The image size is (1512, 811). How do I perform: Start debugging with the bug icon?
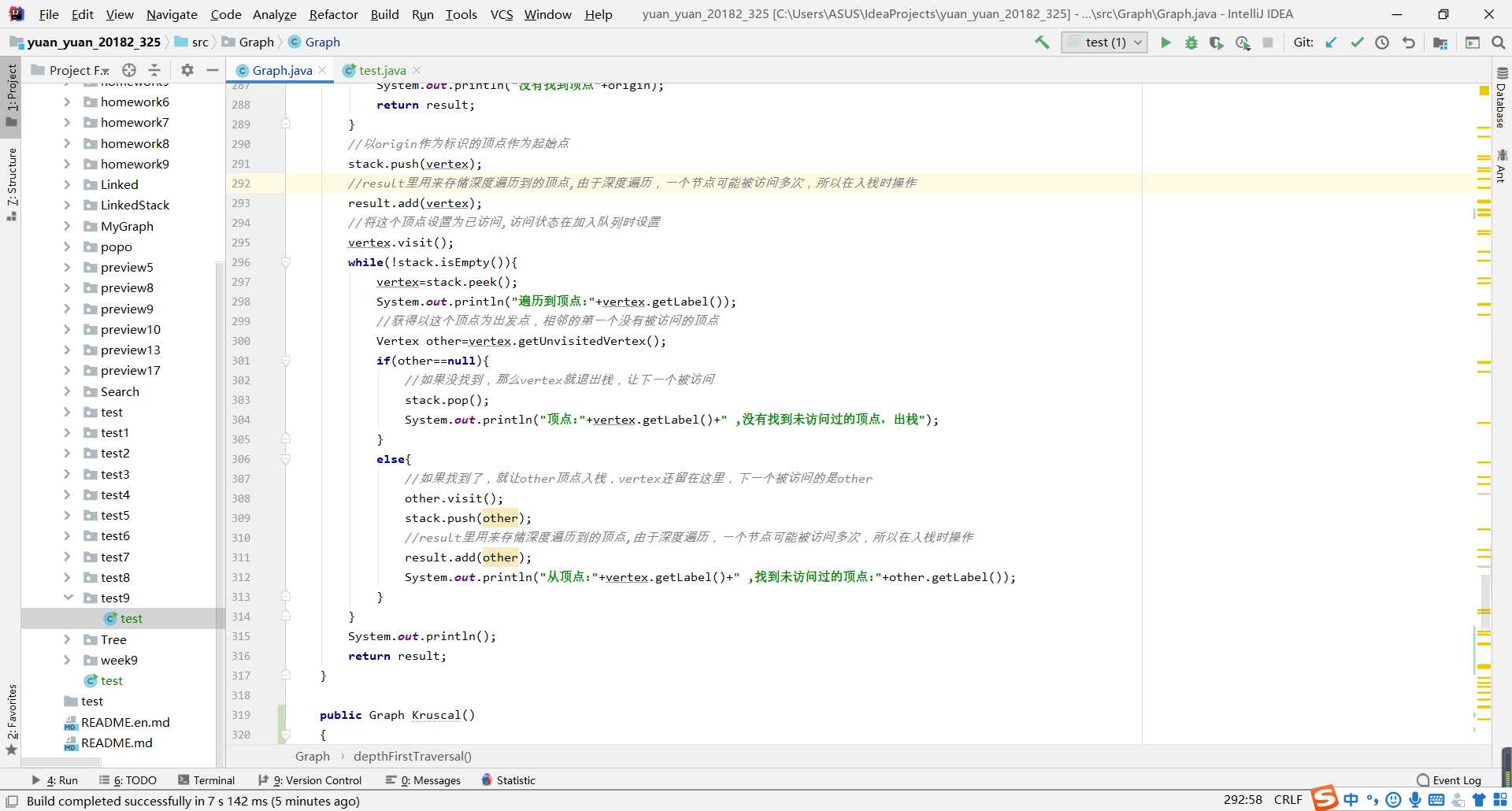1191,43
